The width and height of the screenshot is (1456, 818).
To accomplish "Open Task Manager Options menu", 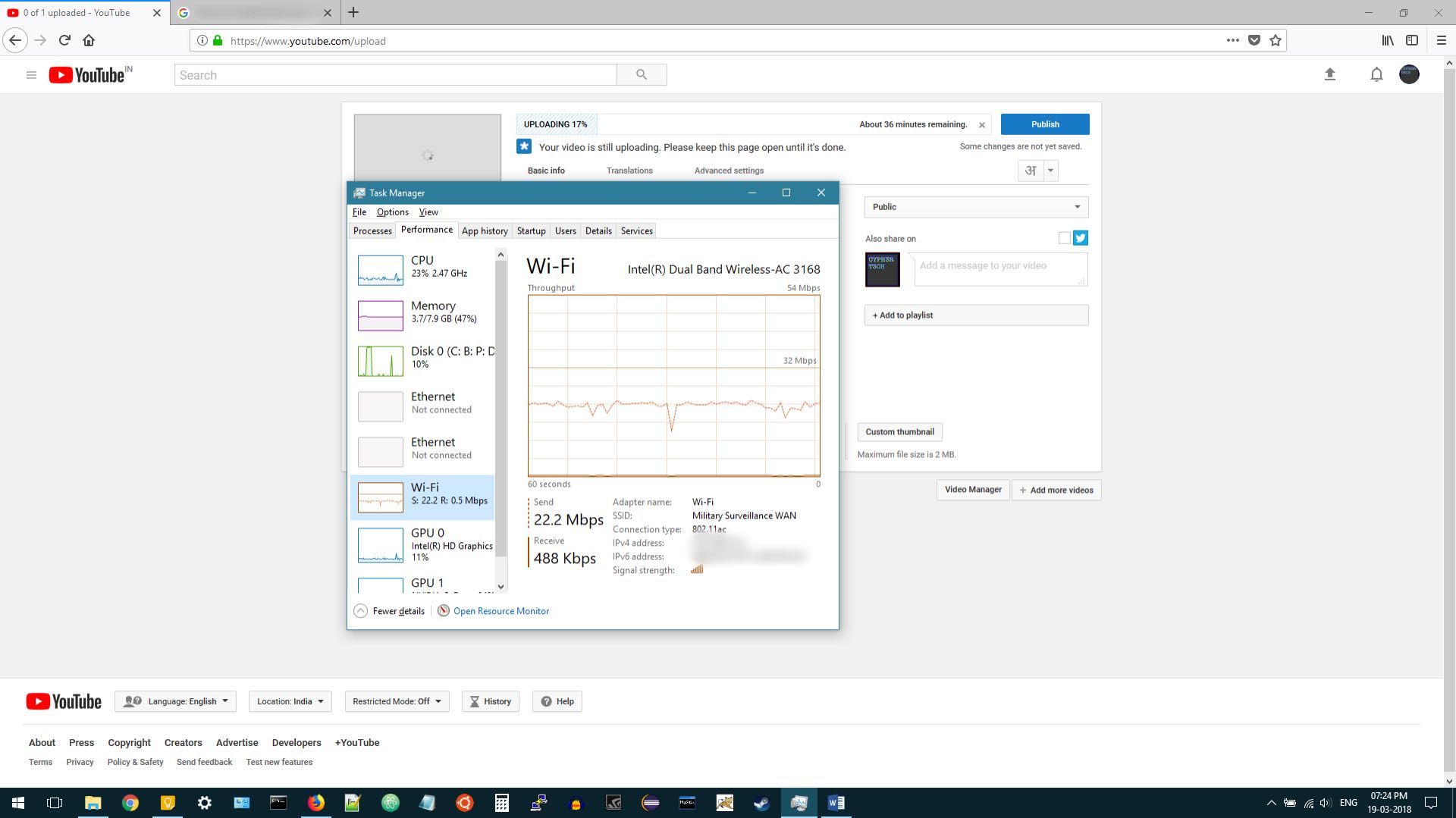I will 393,212.
